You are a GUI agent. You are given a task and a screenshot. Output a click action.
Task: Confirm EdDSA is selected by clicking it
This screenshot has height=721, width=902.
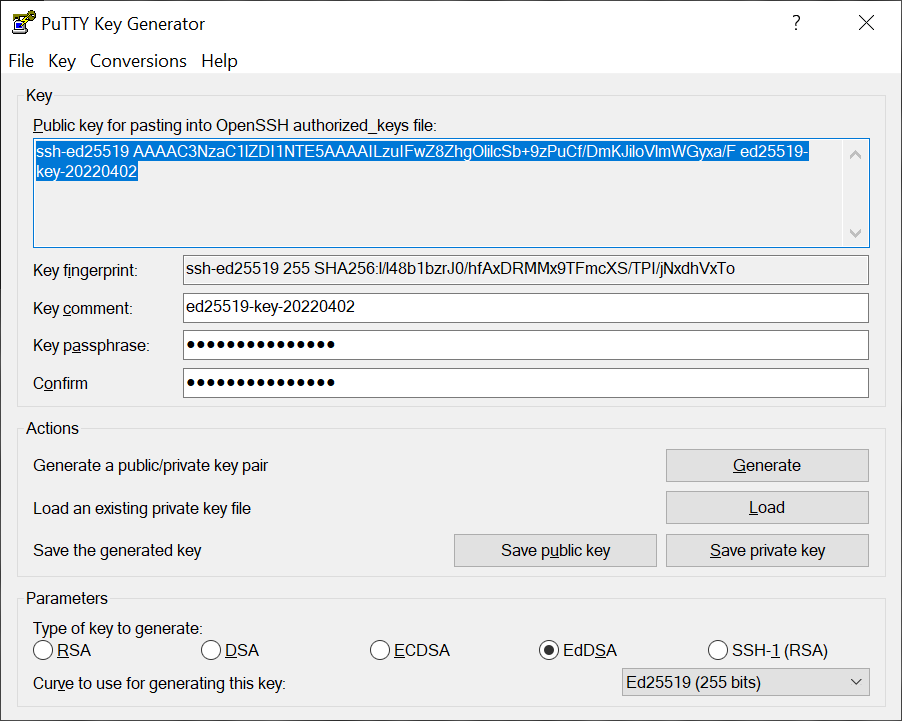click(x=548, y=650)
